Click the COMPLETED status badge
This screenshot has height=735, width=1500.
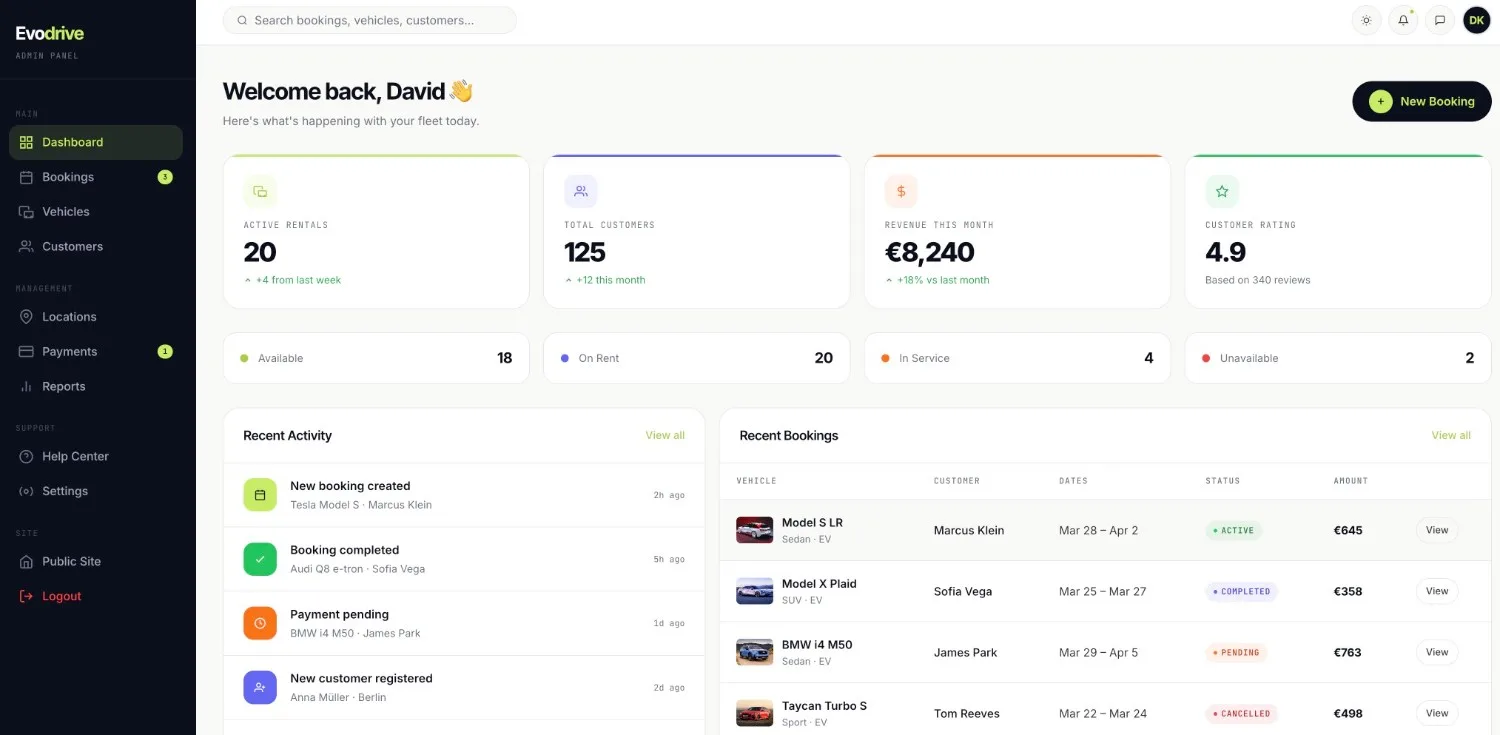(x=1242, y=592)
